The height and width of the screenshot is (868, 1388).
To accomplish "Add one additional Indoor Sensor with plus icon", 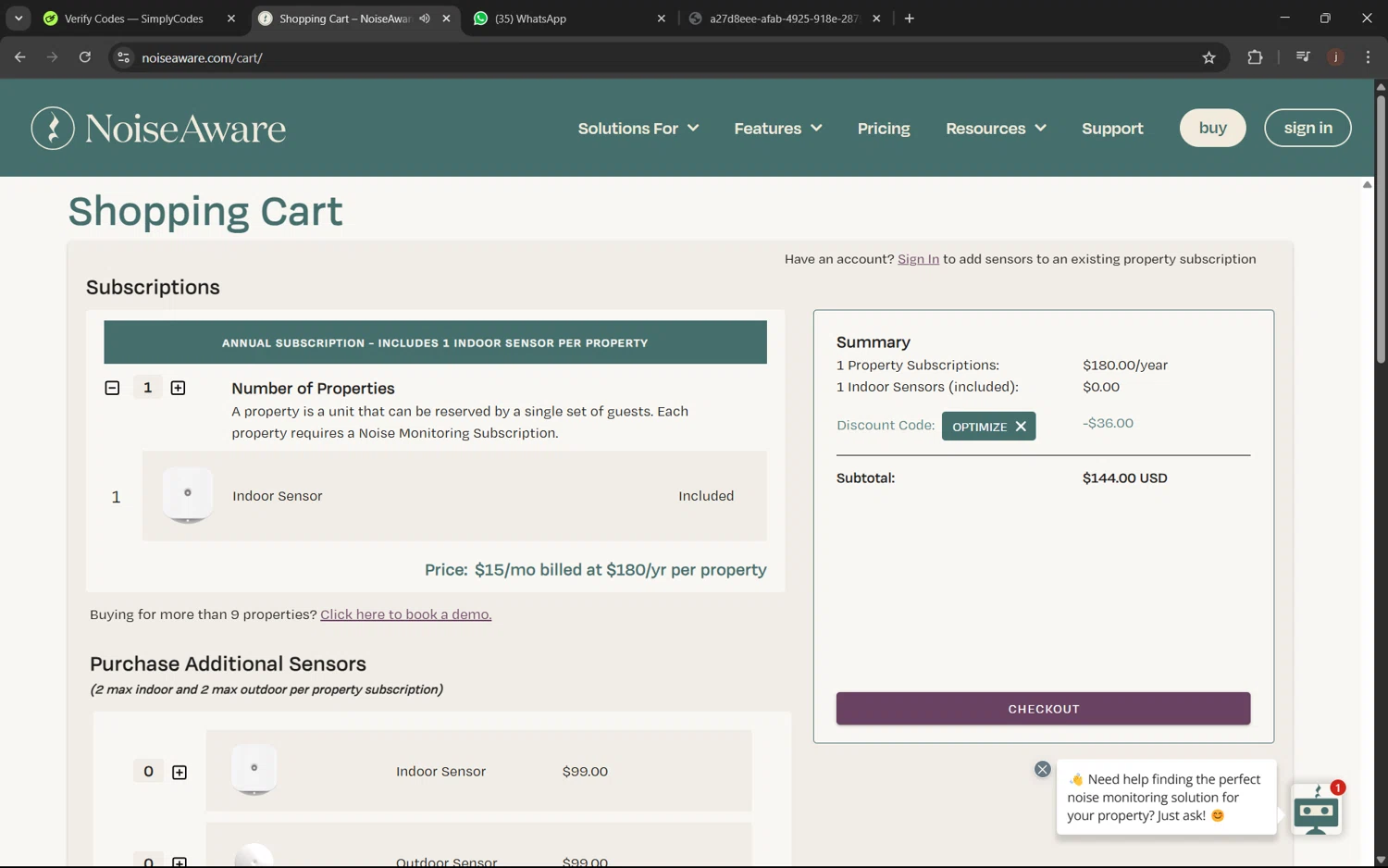I will point(180,772).
